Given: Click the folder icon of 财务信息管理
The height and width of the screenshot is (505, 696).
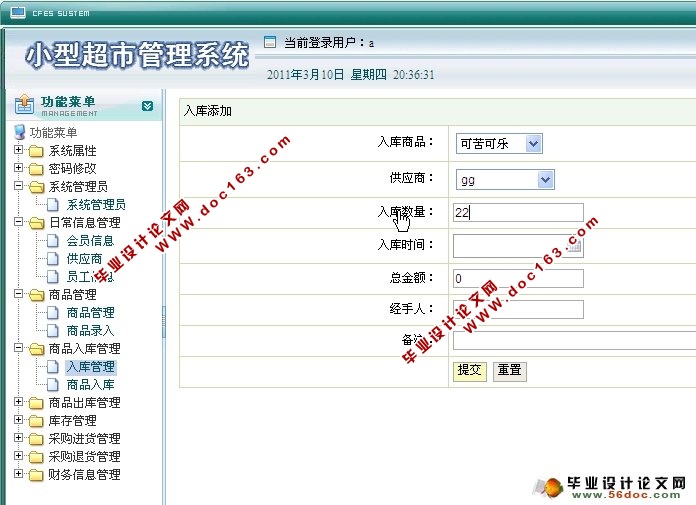Looking at the screenshot, I should [36, 475].
